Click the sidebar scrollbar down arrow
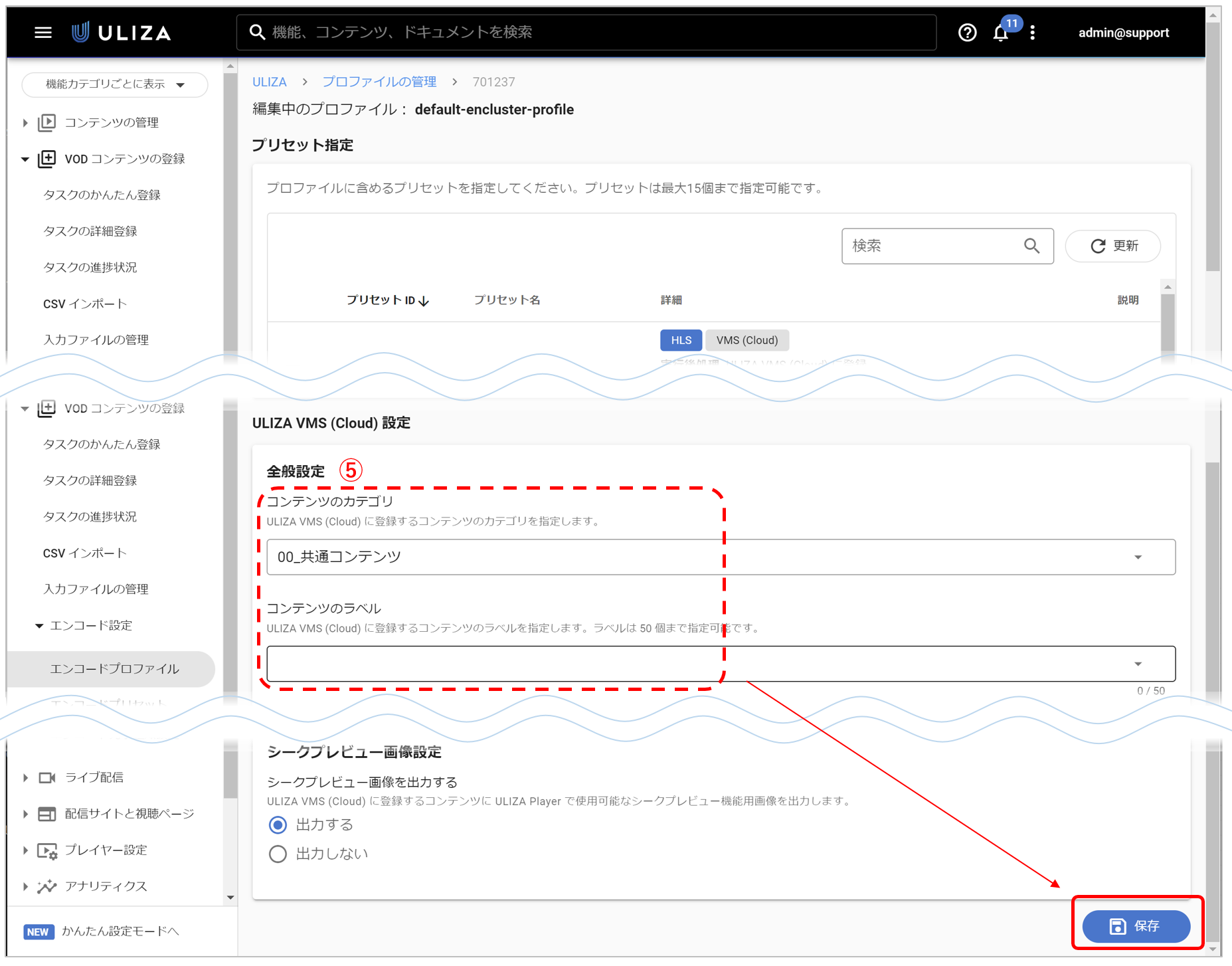This screenshot has height=966, width=1232. coord(230,898)
